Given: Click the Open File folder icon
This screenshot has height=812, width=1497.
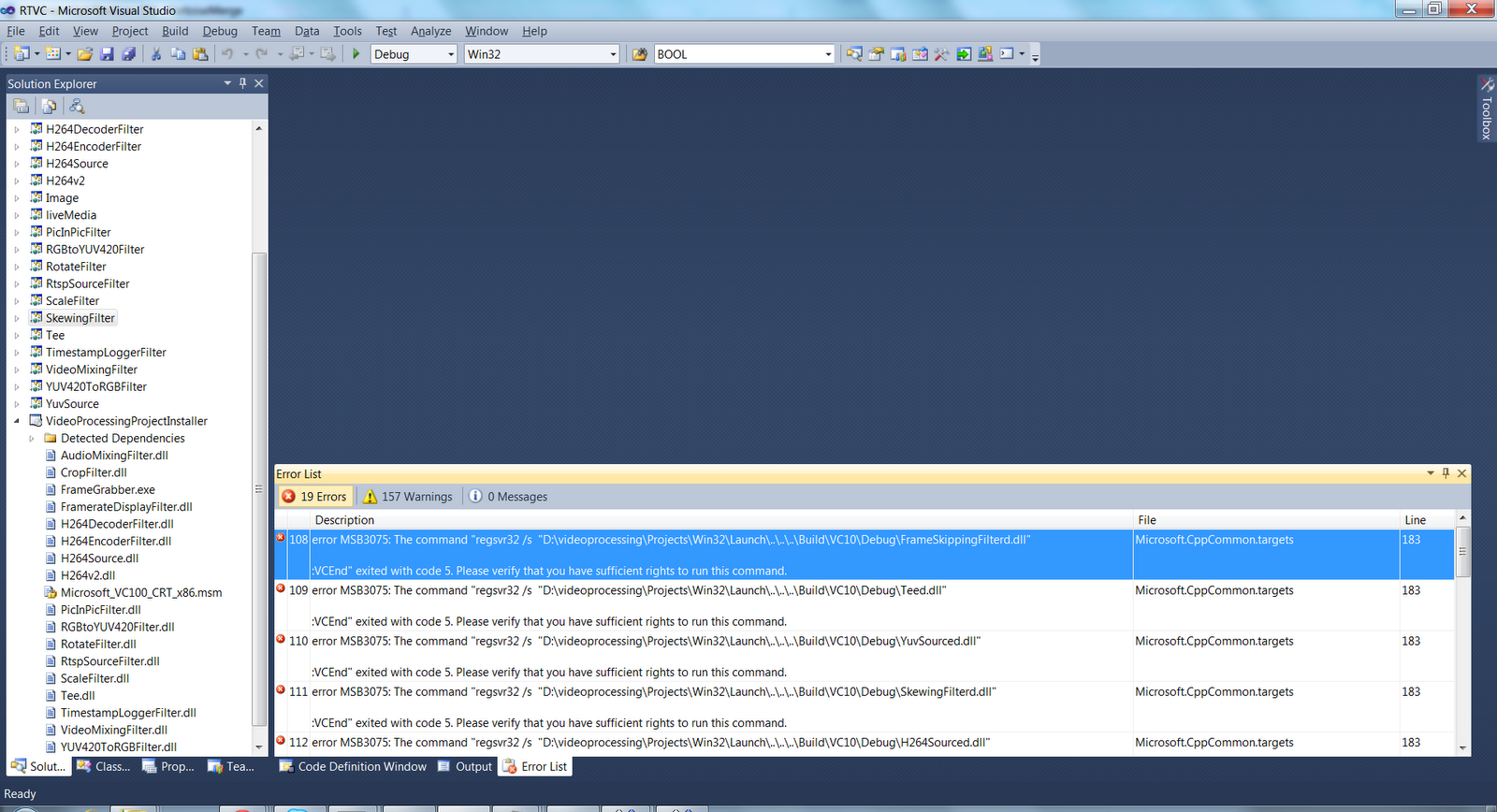Looking at the screenshot, I should 85,54.
